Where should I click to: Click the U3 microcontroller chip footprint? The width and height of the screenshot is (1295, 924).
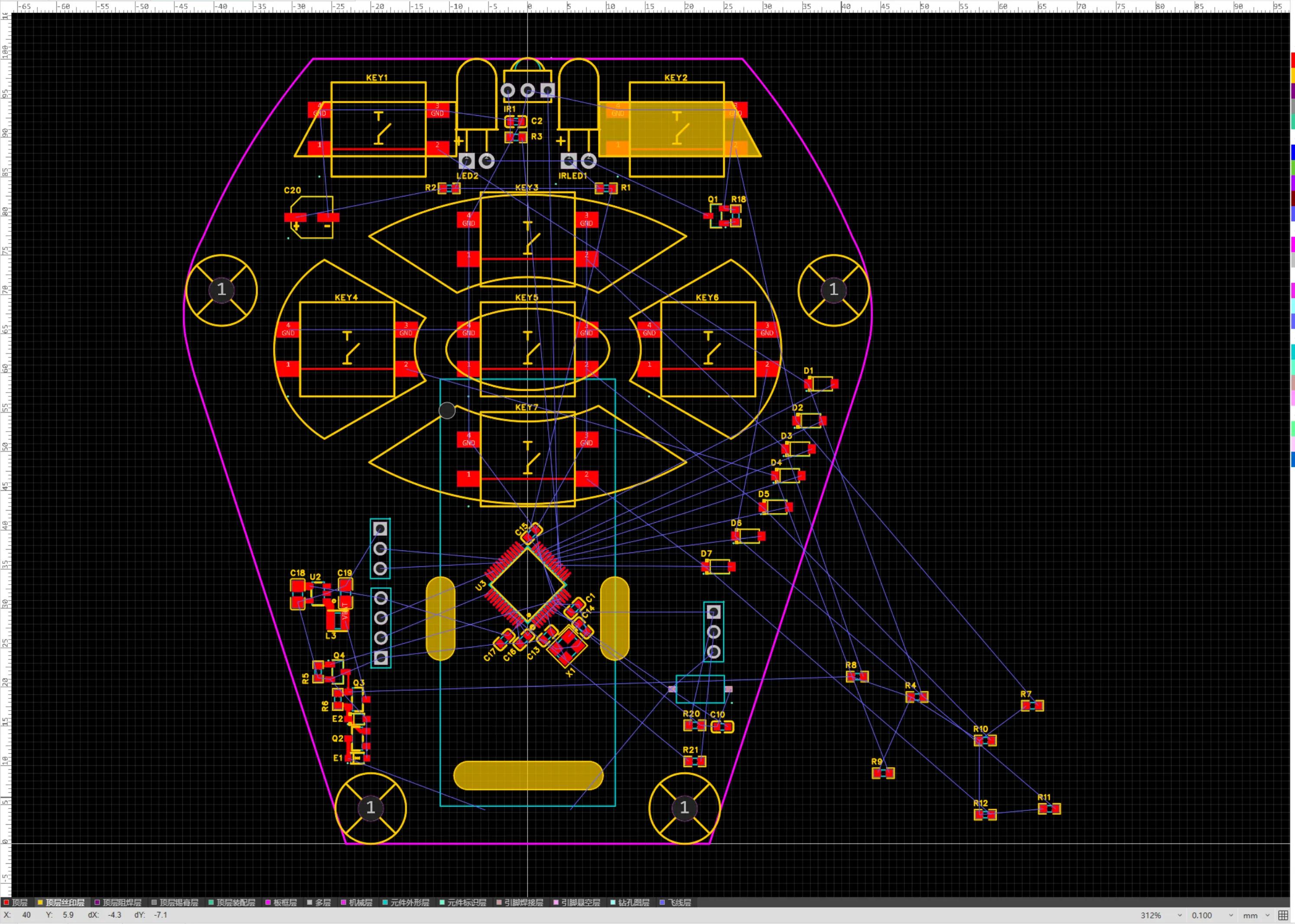(x=528, y=586)
